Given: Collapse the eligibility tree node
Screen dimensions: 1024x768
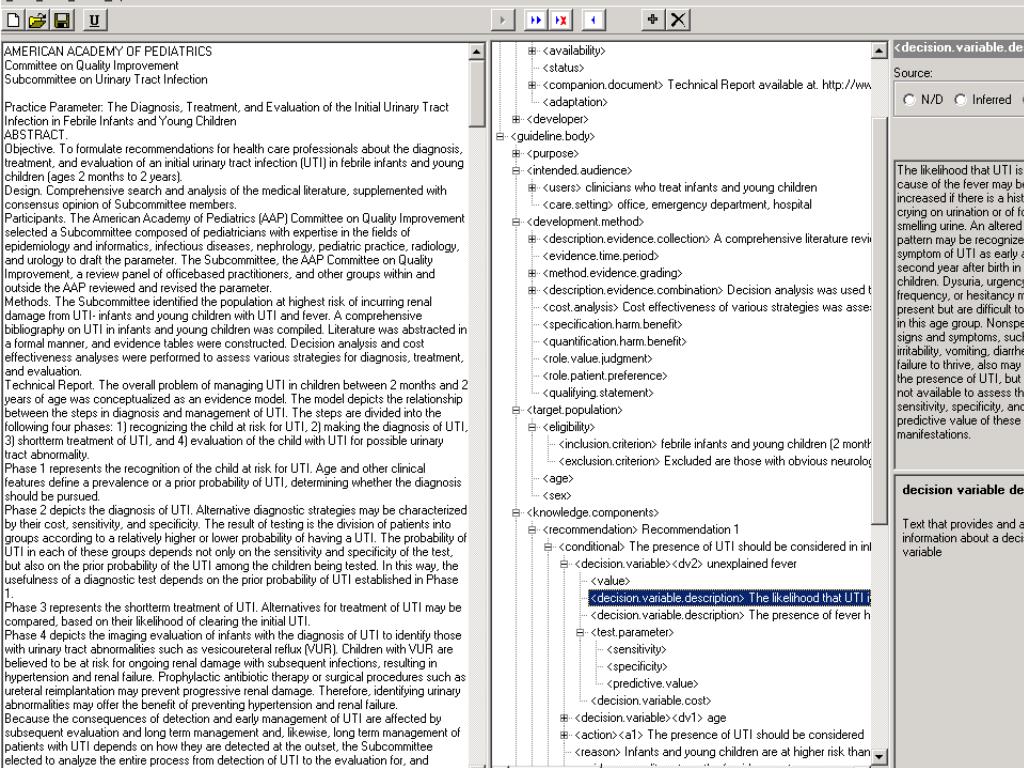Looking at the screenshot, I should (x=532, y=427).
